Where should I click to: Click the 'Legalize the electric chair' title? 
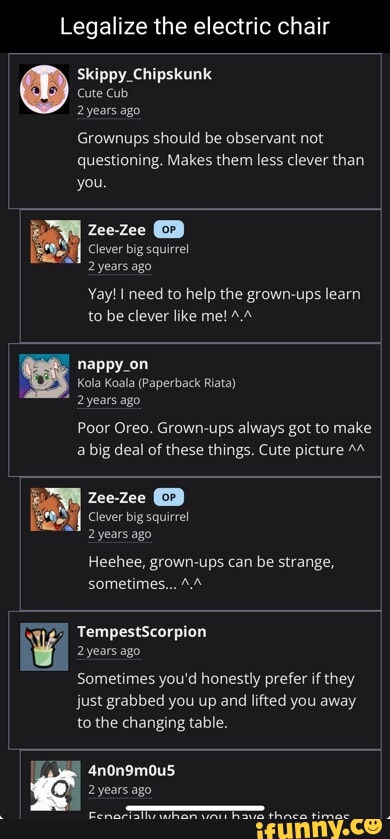pyautogui.click(x=195, y=26)
